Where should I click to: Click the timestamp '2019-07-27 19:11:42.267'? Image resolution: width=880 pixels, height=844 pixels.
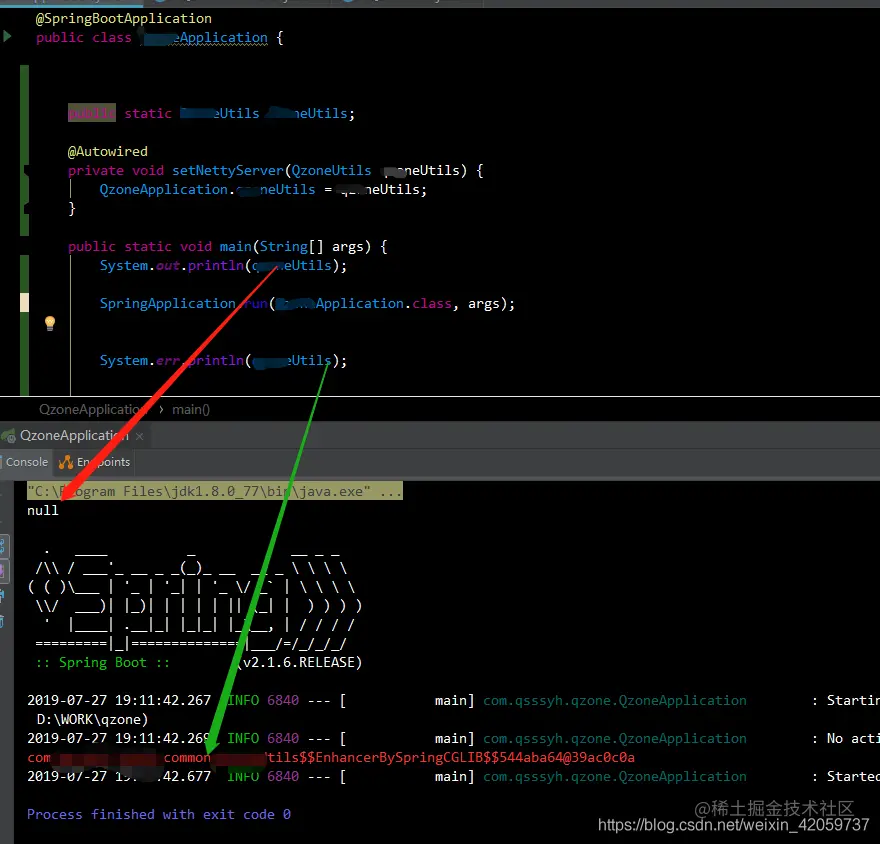119,700
